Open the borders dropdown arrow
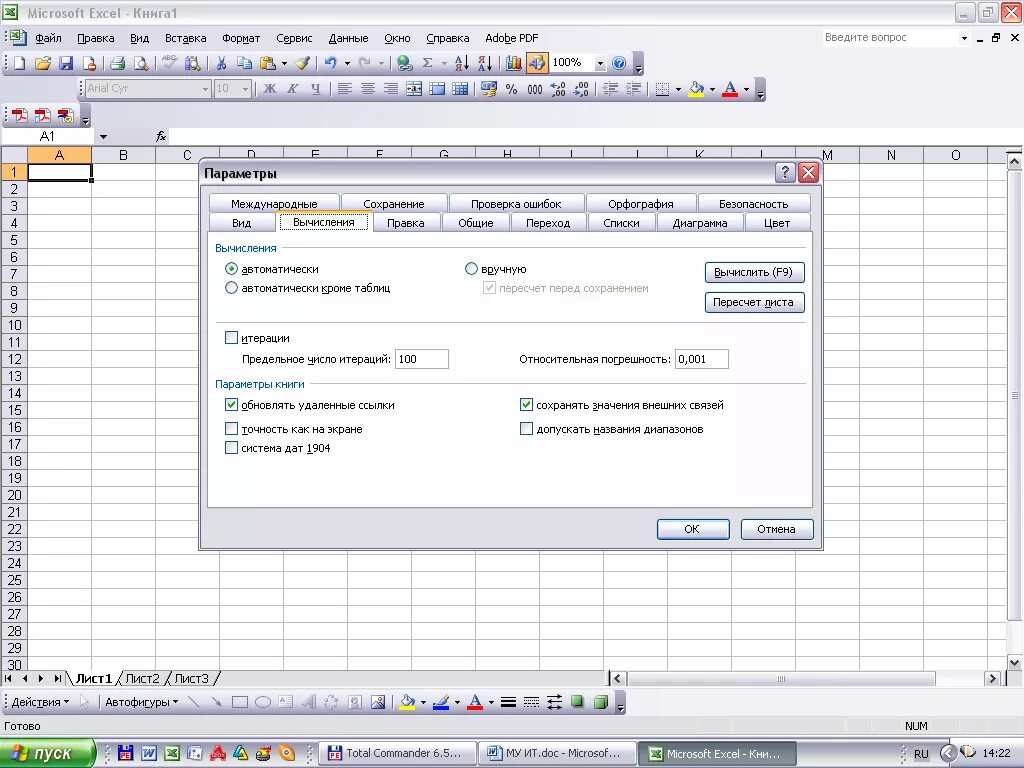Screen dimensions: 1024x768 [678, 89]
